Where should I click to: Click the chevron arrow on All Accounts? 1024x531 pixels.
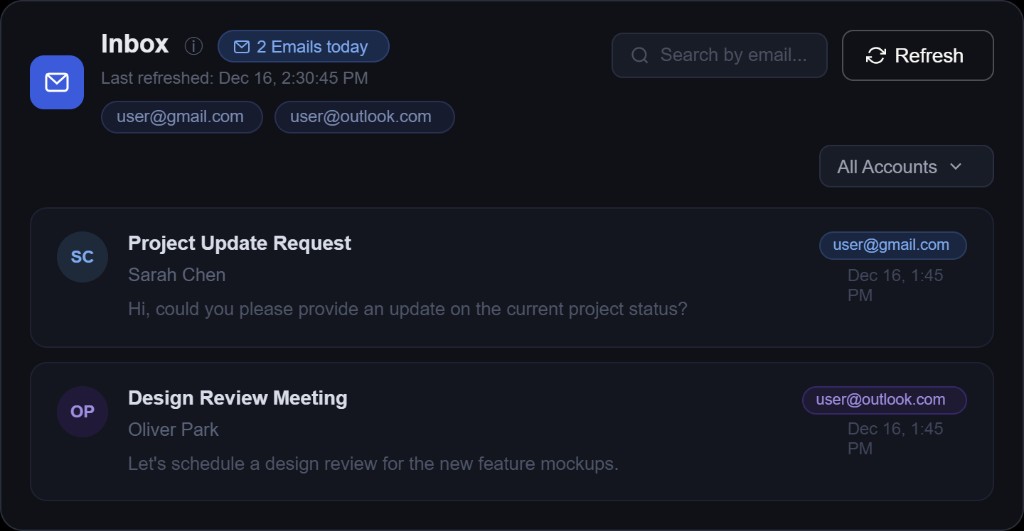[x=956, y=167]
